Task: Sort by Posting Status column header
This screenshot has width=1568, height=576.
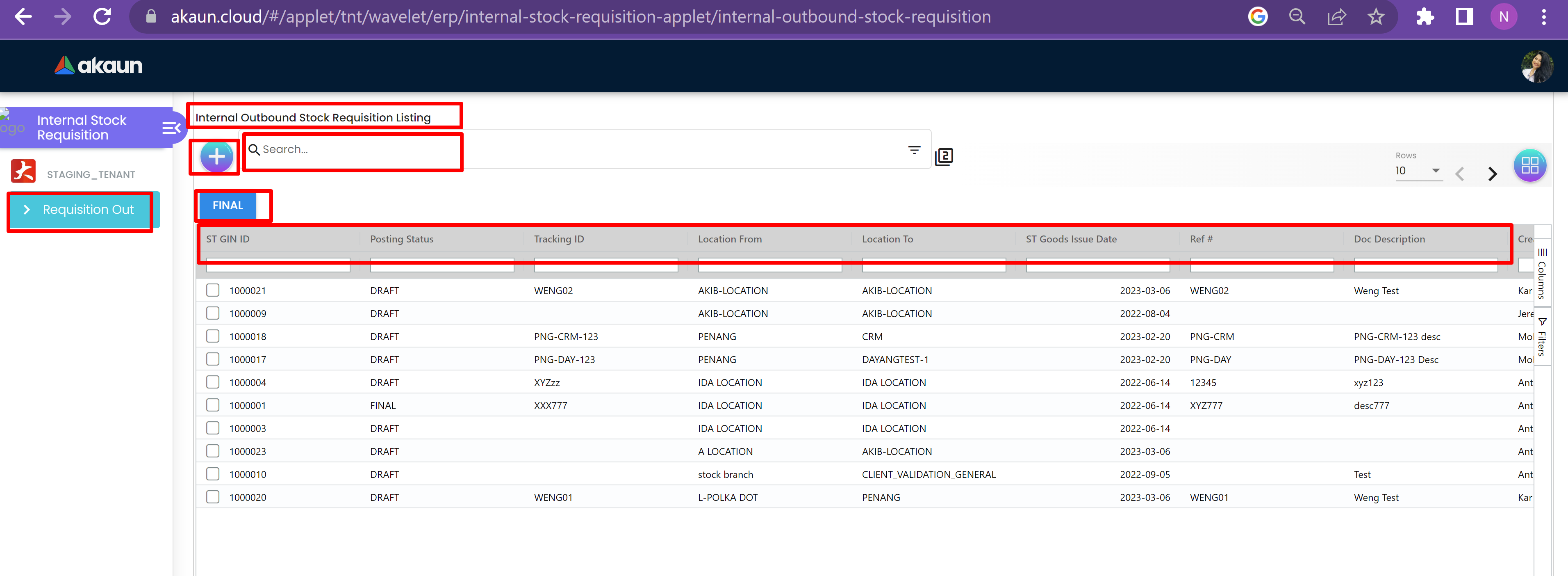Action: pyautogui.click(x=402, y=239)
